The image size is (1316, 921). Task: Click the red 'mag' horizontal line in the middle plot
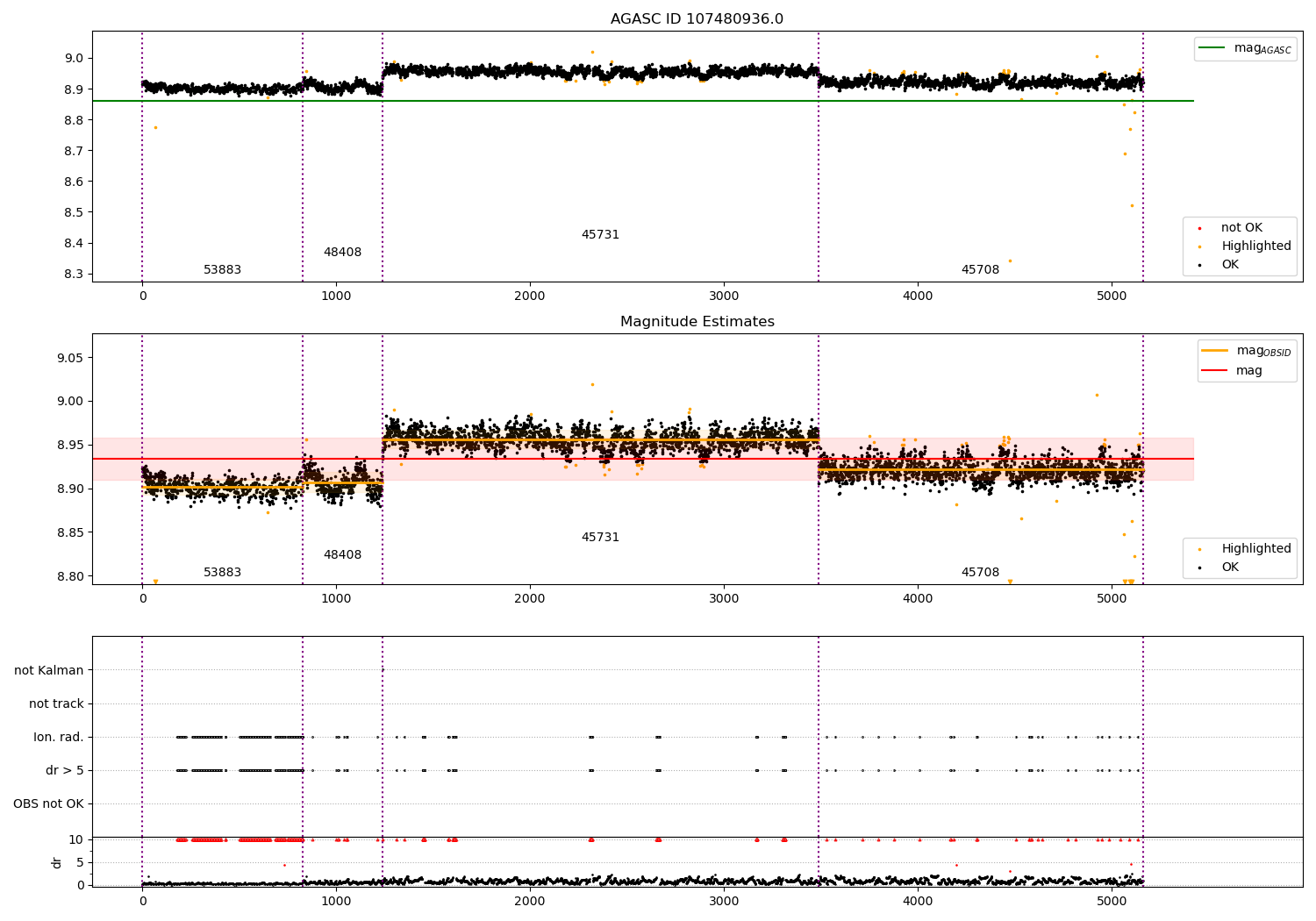point(643,459)
